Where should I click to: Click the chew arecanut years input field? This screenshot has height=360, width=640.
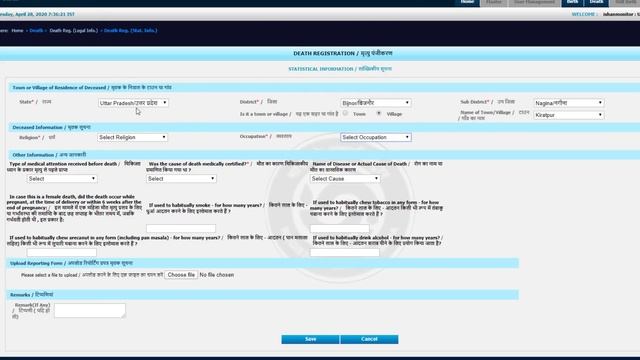tap(62, 253)
